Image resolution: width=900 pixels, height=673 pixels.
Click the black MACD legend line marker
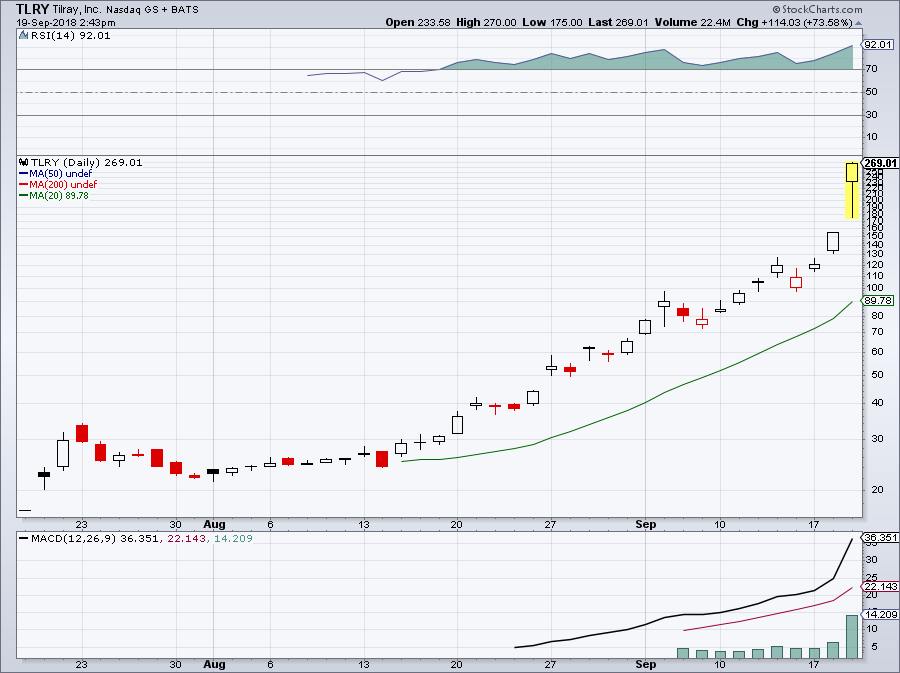click(x=24, y=538)
